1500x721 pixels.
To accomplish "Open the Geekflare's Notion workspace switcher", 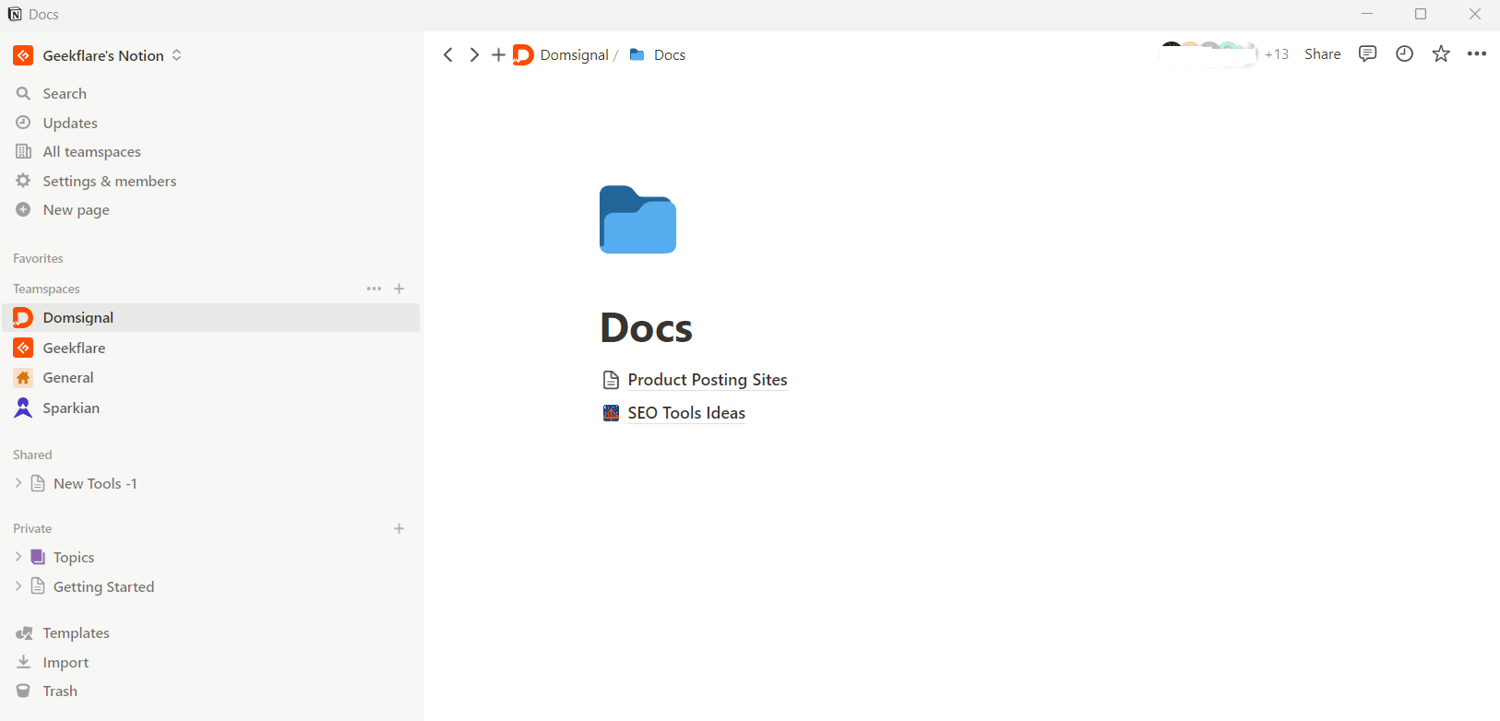I will point(97,56).
